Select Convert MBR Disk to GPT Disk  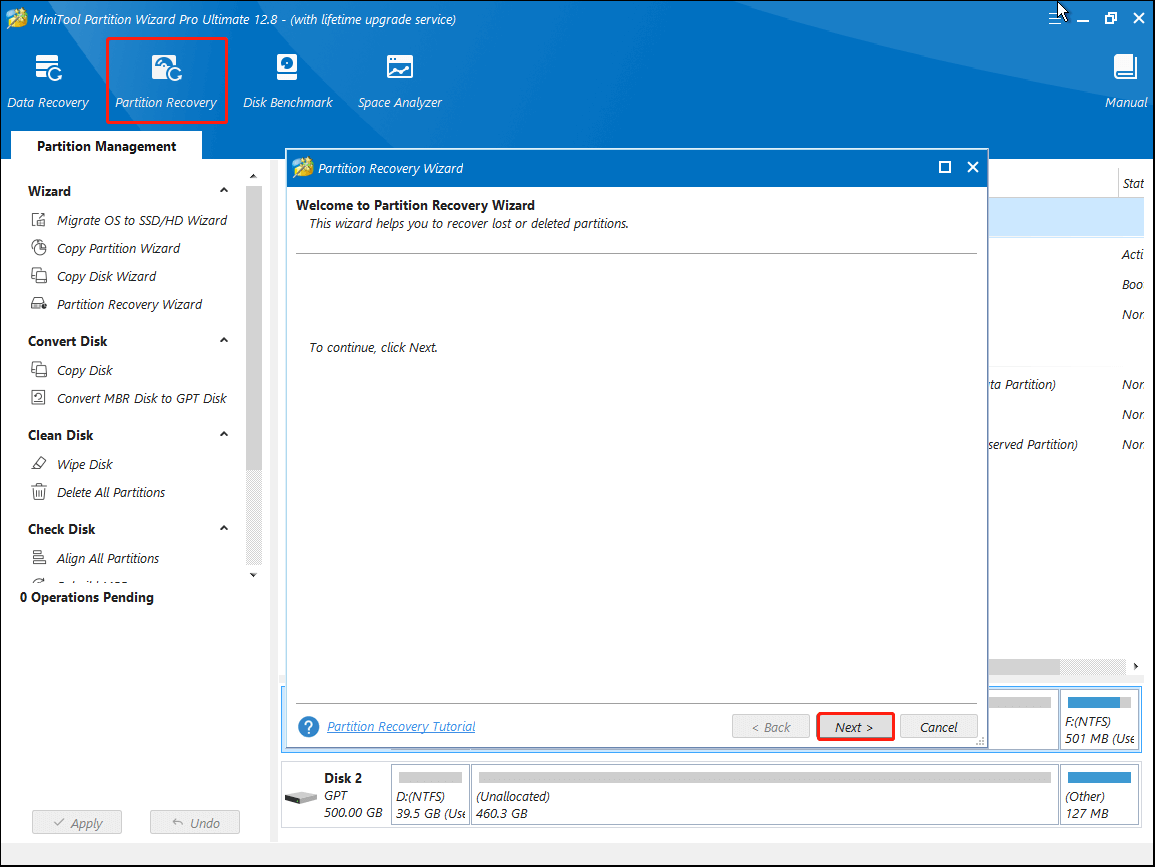pyautogui.click(x=142, y=399)
